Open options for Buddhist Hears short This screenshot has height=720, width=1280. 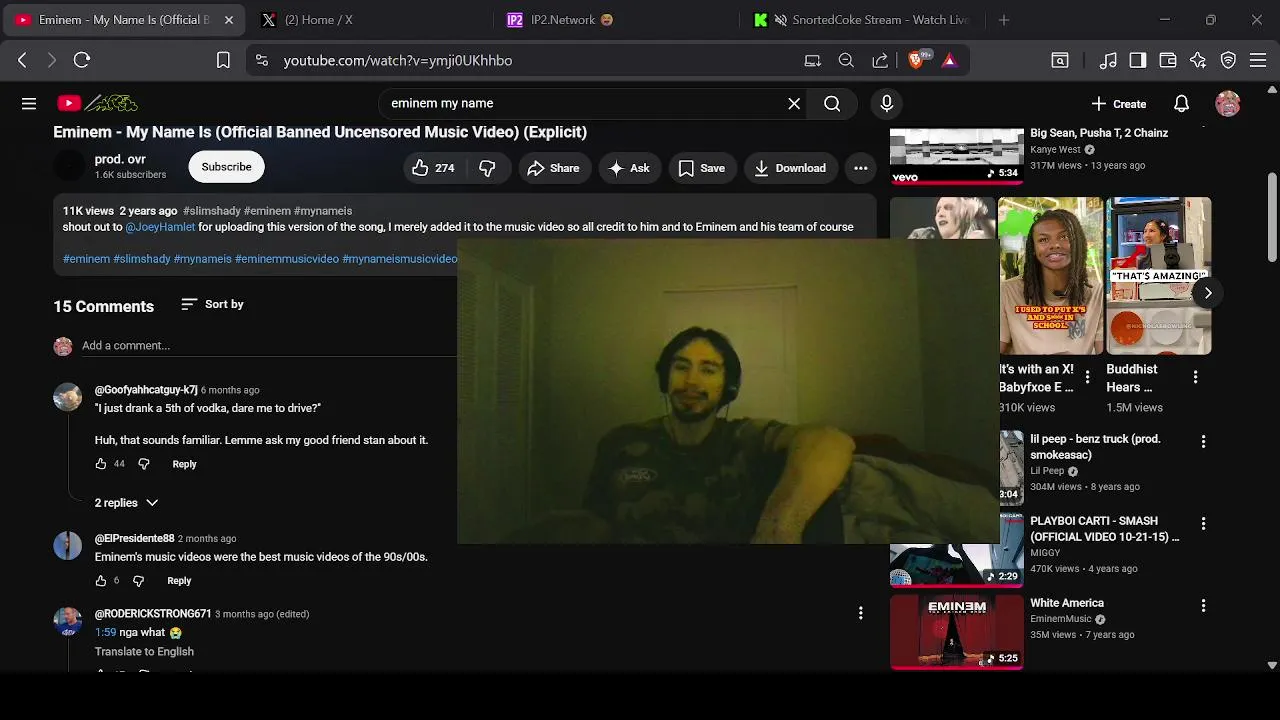tap(1195, 377)
